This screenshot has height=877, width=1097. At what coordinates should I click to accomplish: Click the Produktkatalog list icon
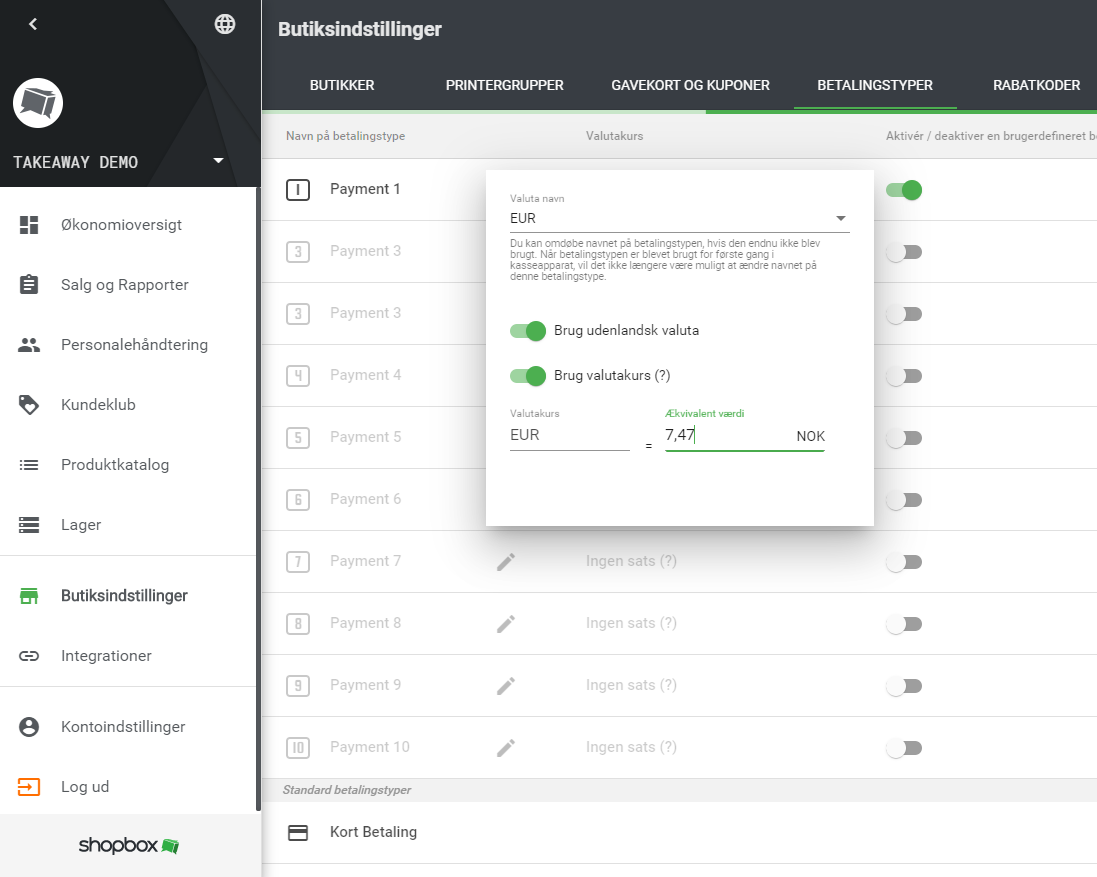(29, 465)
